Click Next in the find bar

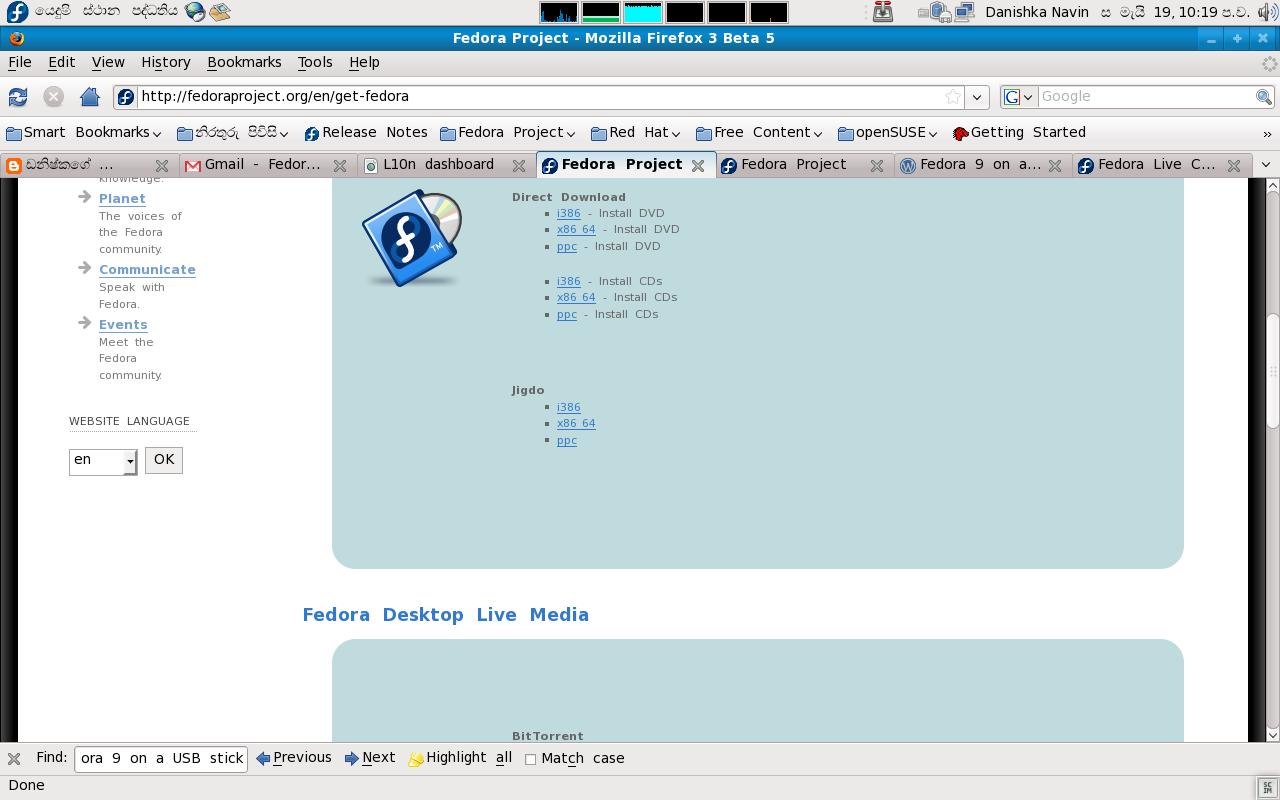click(x=370, y=758)
